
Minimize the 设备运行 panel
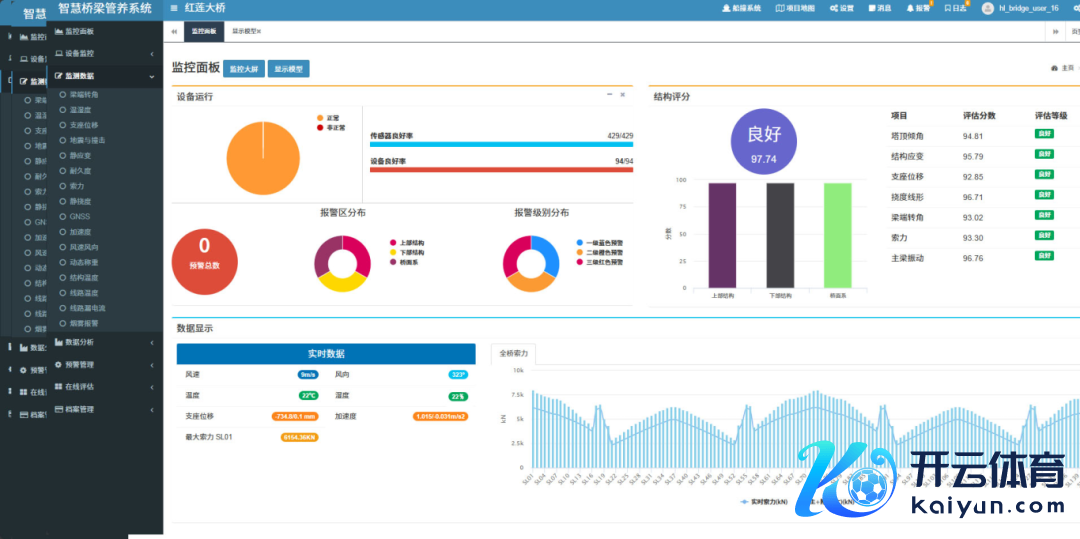[609, 95]
